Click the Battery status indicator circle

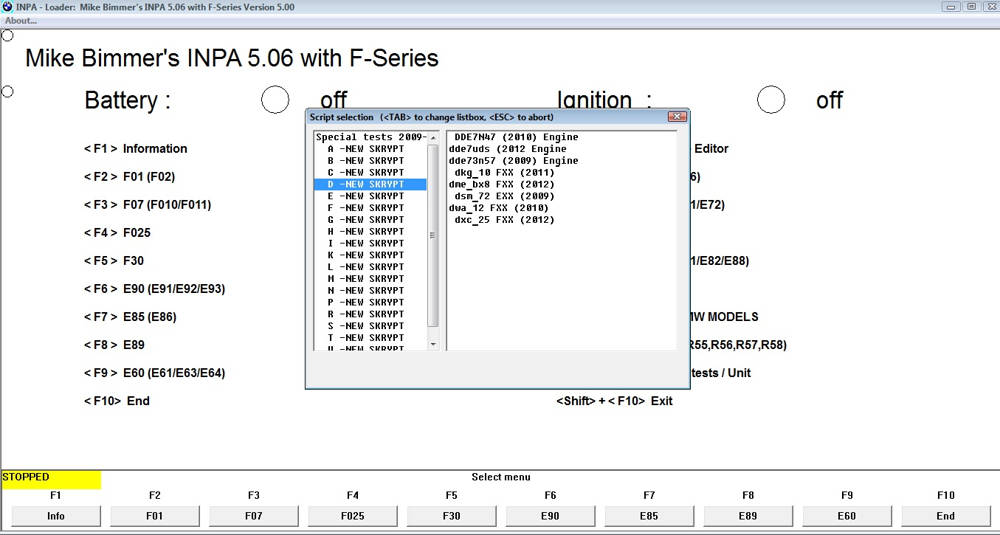pyautogui.click(x=275, y=100)
